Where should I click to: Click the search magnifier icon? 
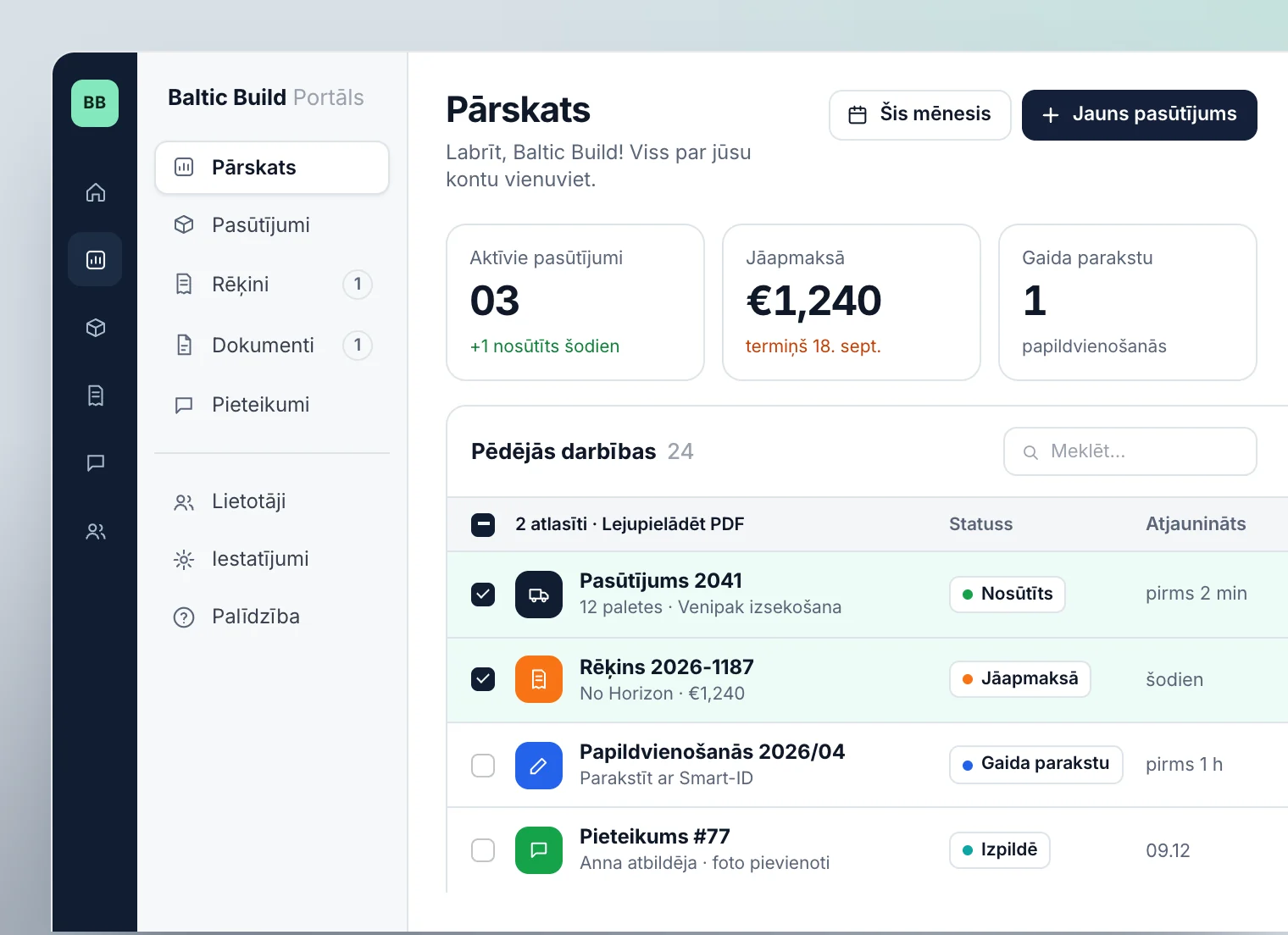[1030, 452]
